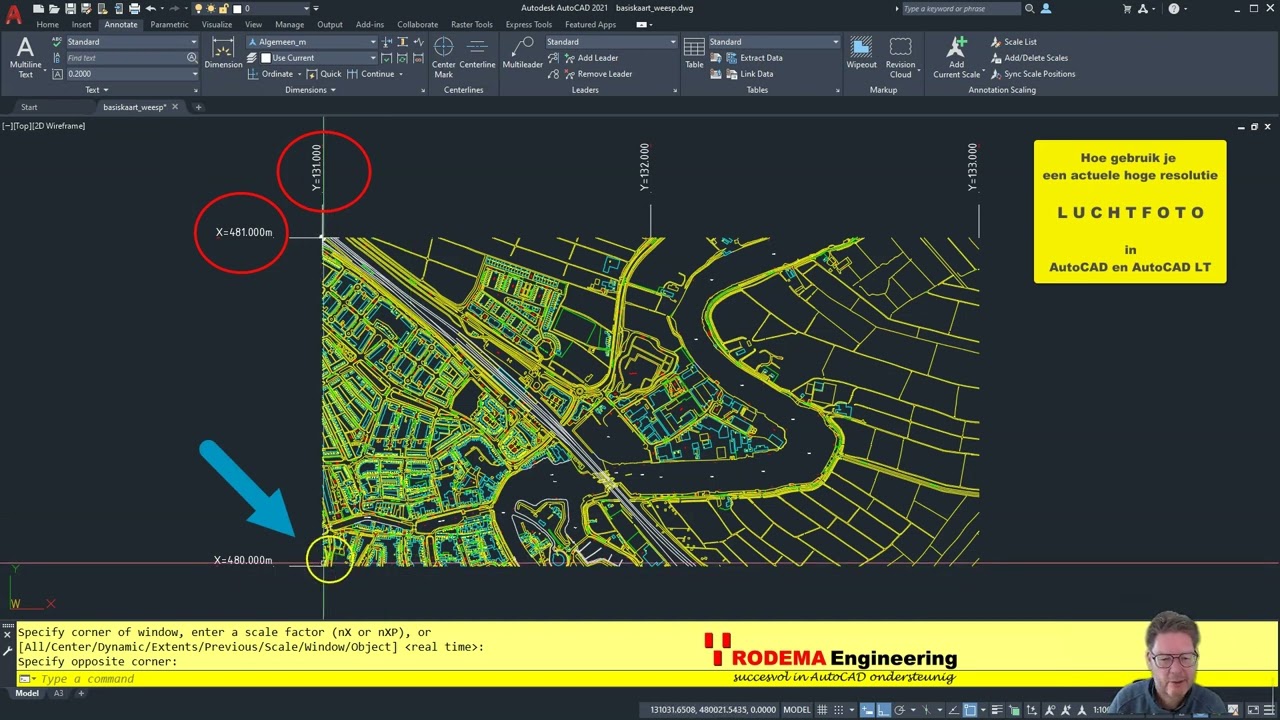Open the Insert ribbon tab
Image resolution: width=1280 pixels, height=720 pixels.
click(81, 25)
